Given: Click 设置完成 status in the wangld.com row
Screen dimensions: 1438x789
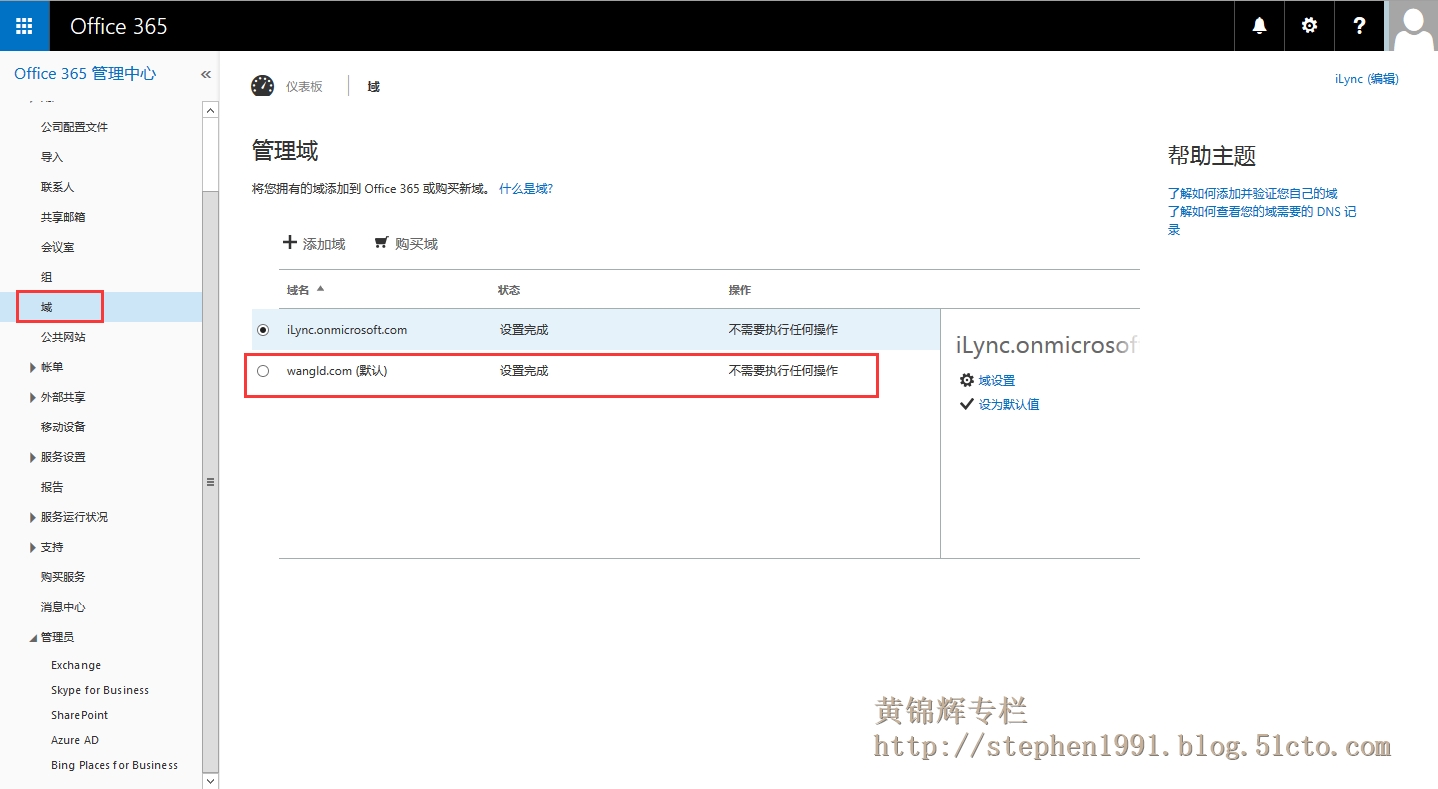Looking at the screenshot, I should point(524,371).
